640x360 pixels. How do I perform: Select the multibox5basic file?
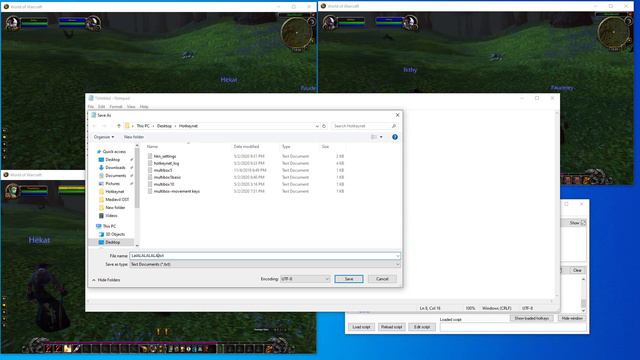[167, 178]
